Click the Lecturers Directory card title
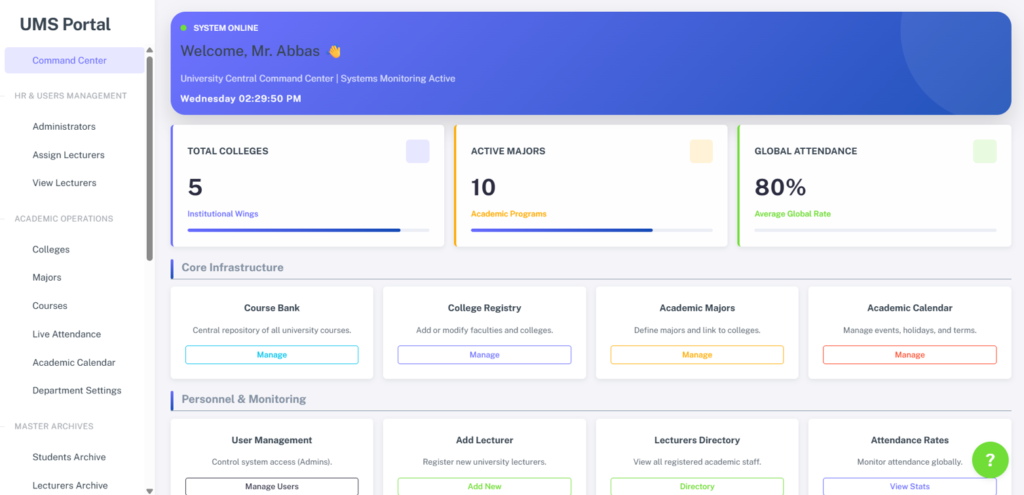Screen dimensions: 1024x495 pos(697,440)
